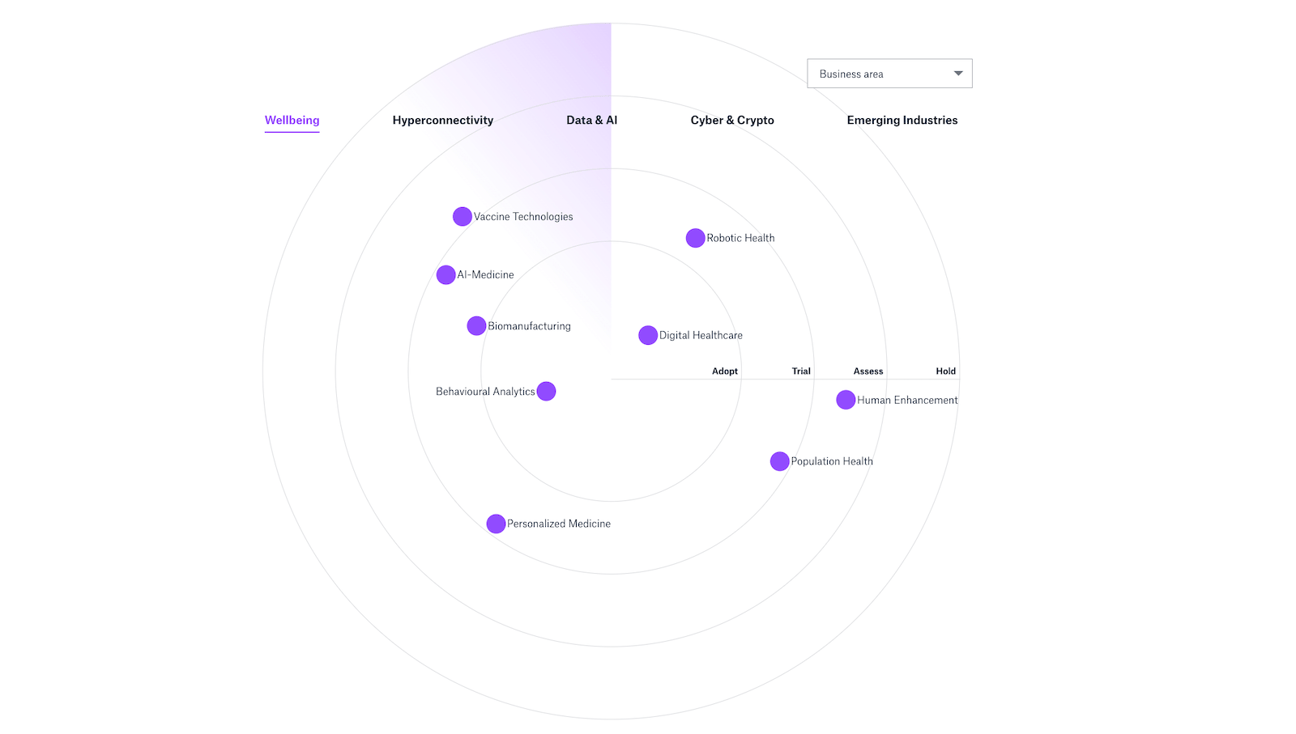
Task: Click the Behavioural Analytics dot
Action: (546, 391)
